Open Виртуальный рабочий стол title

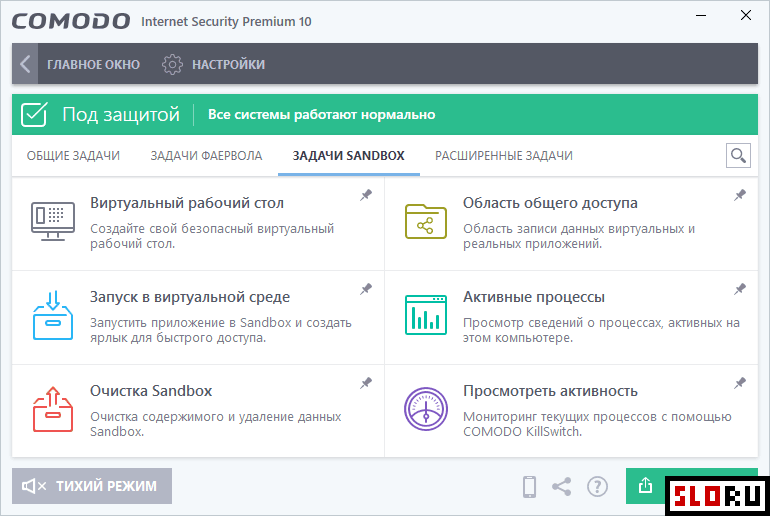(x=187, y=203)
